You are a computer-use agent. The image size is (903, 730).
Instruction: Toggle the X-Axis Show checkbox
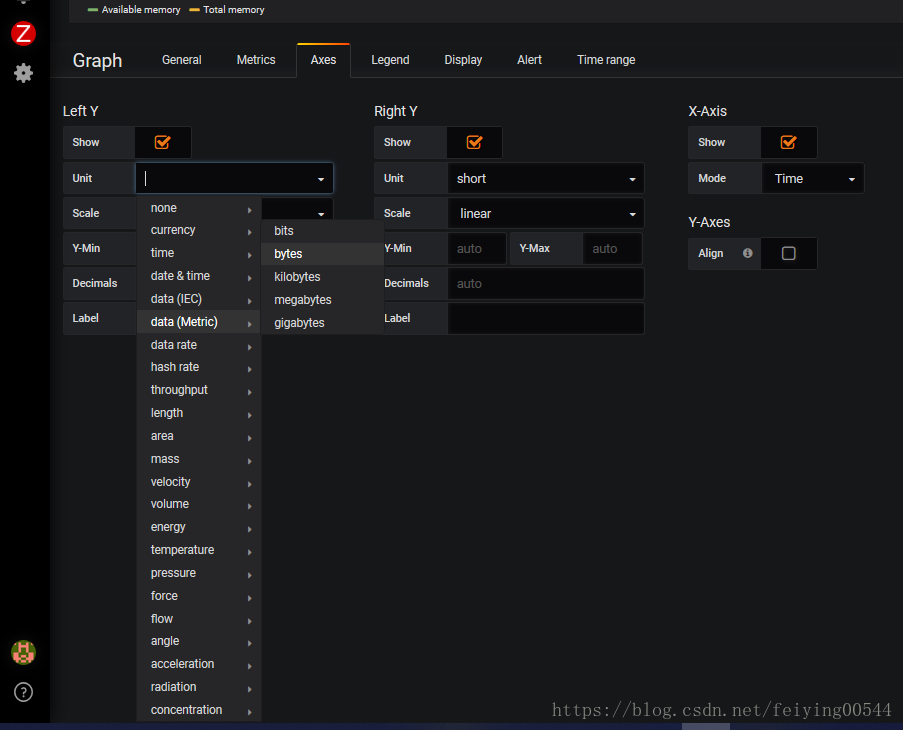pos(788,142)
